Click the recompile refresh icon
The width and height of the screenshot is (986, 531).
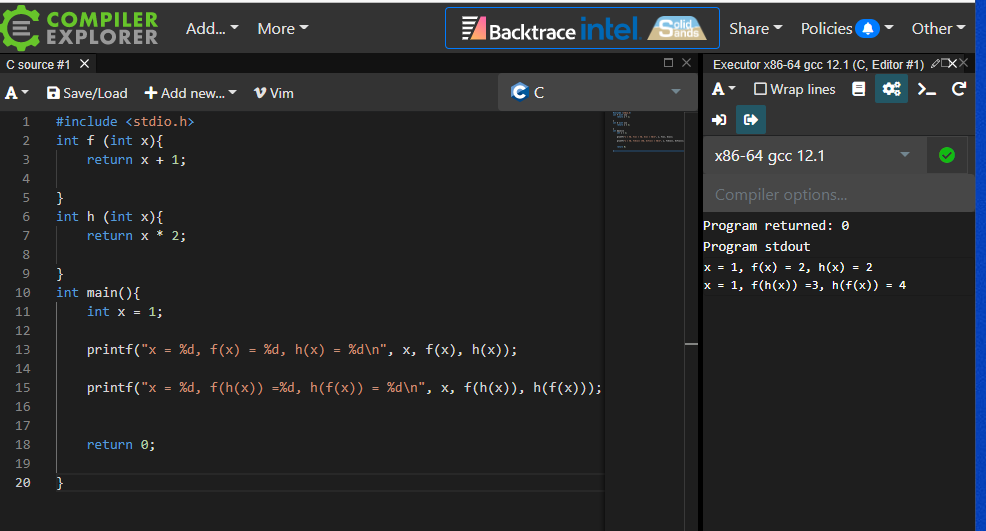coord(959,89)
